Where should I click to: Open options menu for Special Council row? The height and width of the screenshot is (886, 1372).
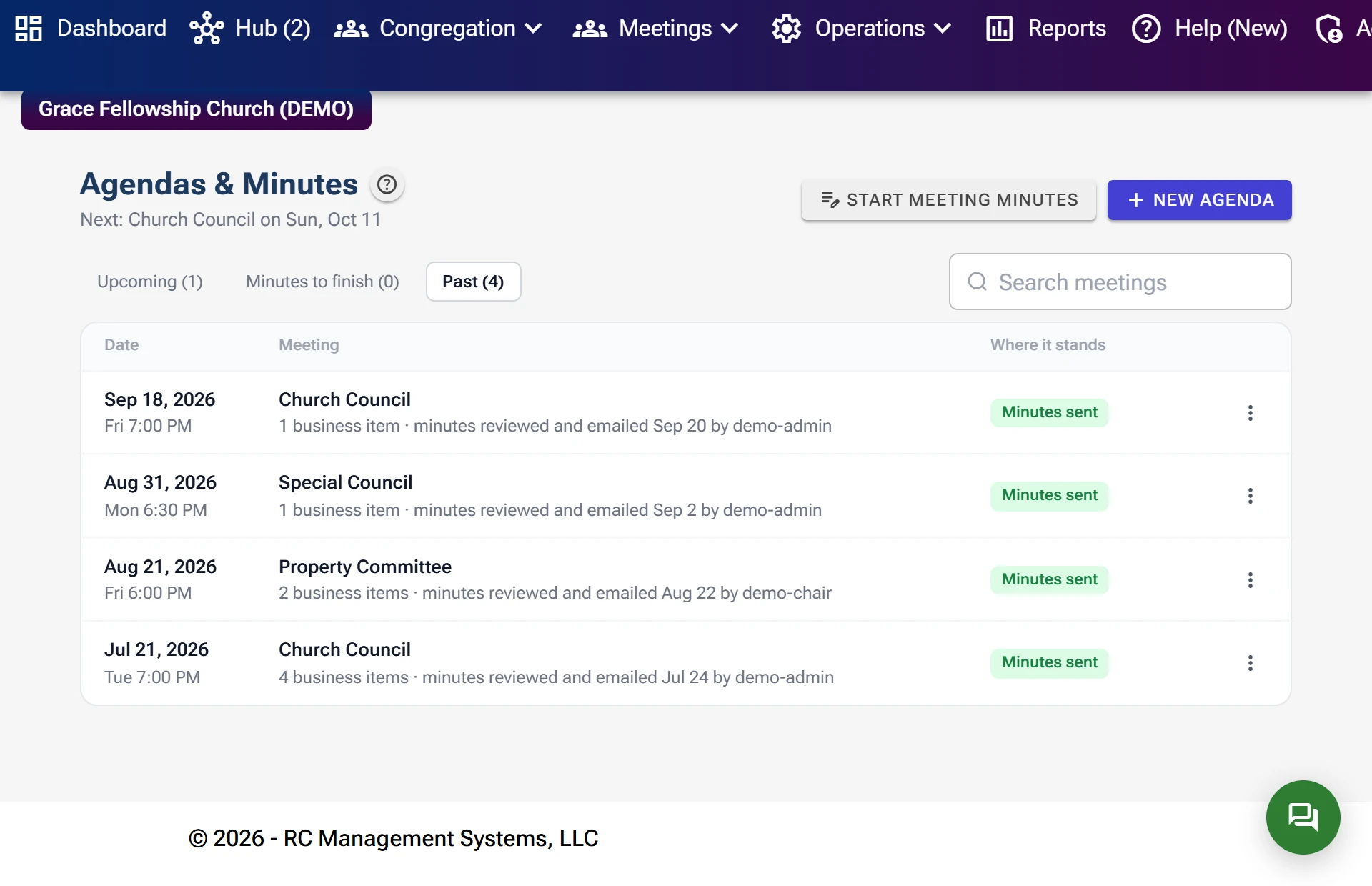coord(1250,496)
